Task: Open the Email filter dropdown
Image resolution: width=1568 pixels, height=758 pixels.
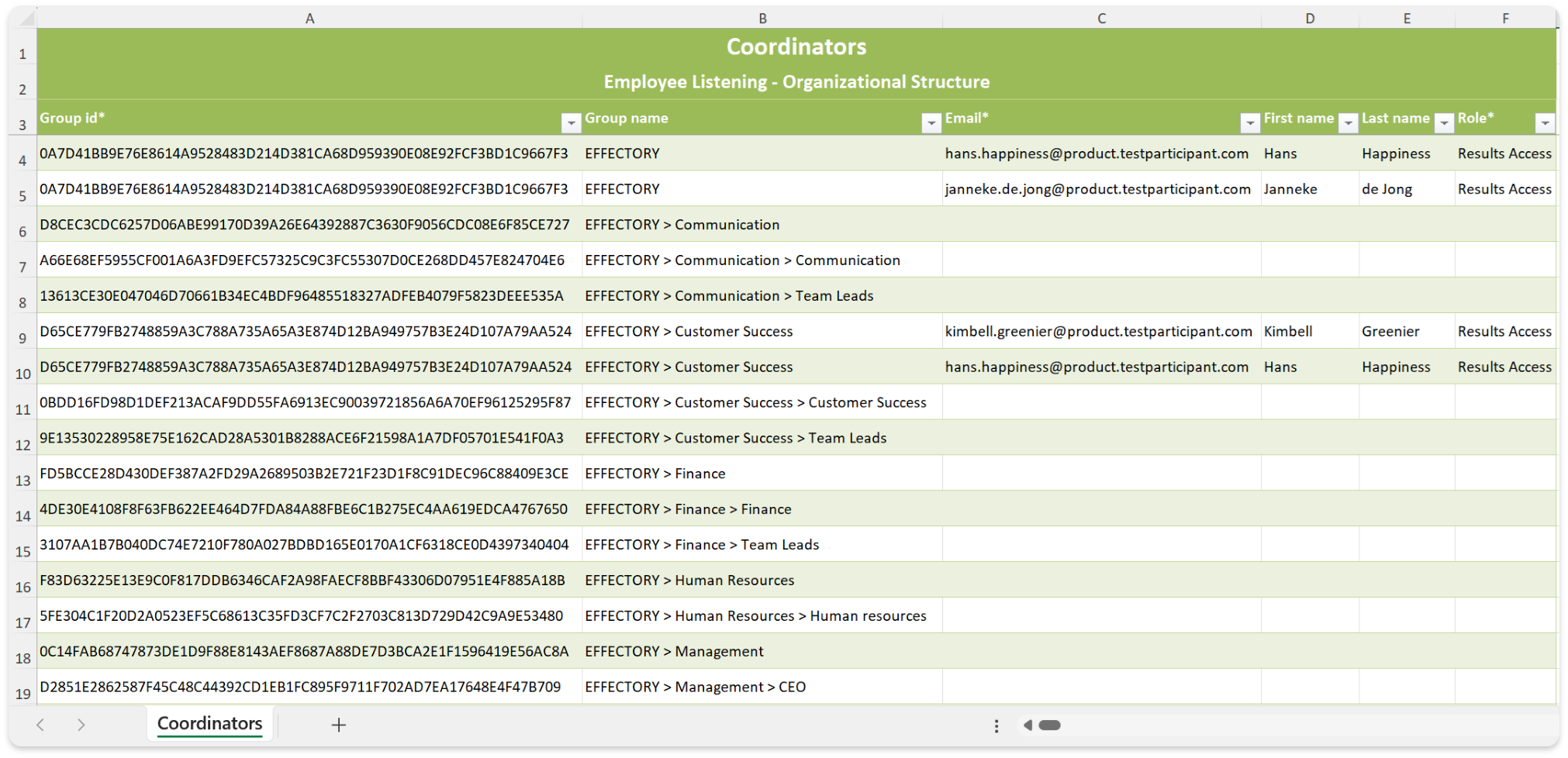Action: pyautogui.click(x=1249, y=122)
